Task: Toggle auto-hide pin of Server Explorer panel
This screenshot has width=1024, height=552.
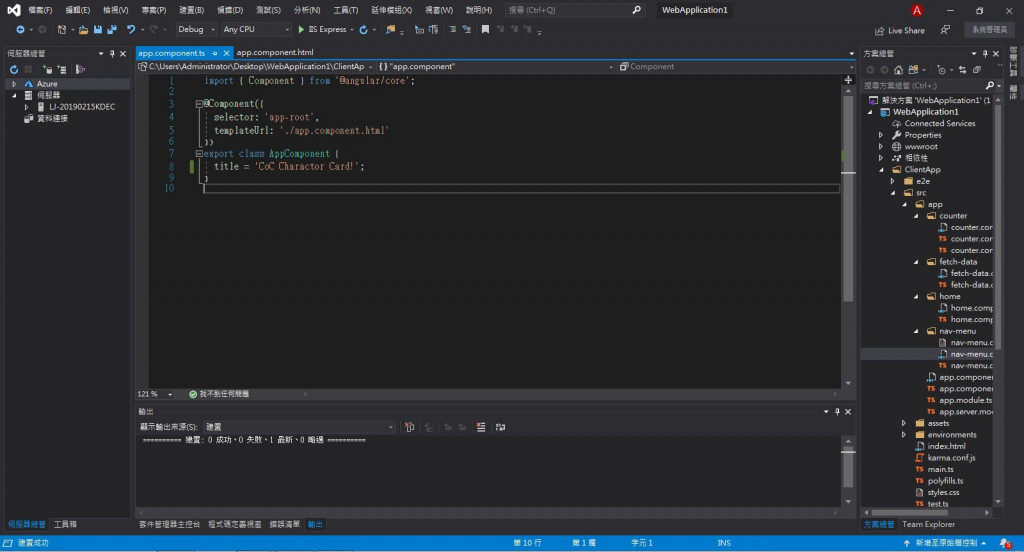Action: (x=112, y=54)
